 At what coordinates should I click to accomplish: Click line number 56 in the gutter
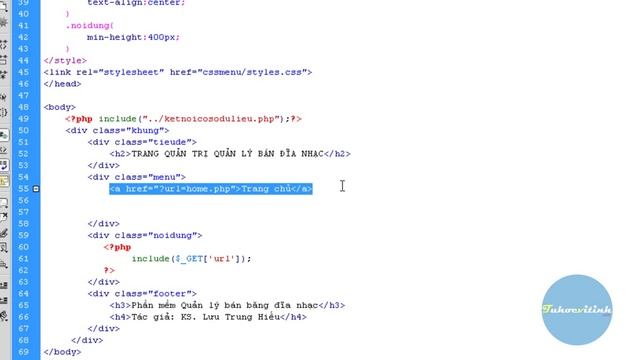[x=24, y=200]
